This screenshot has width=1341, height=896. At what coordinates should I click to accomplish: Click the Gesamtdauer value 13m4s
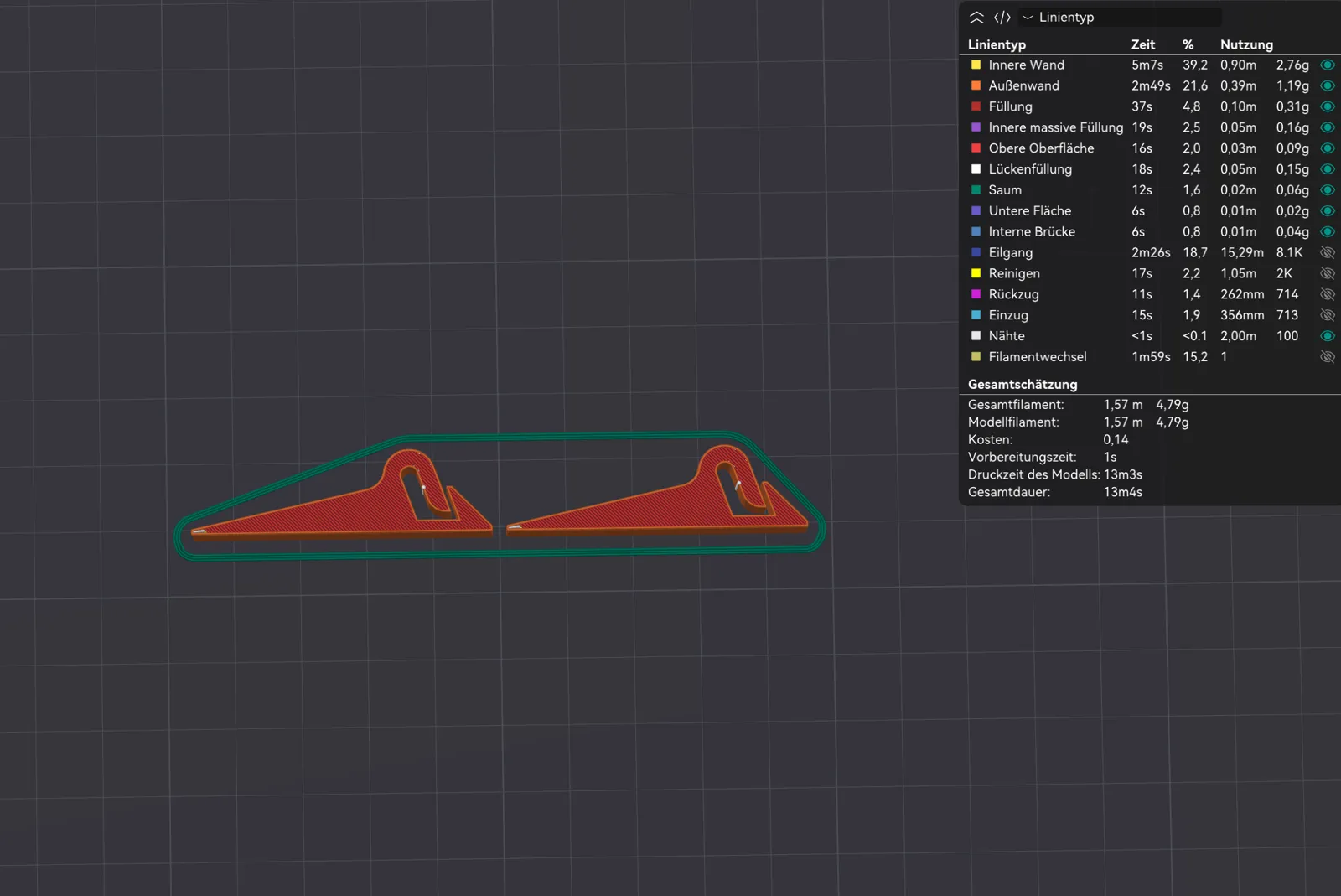1123,492
